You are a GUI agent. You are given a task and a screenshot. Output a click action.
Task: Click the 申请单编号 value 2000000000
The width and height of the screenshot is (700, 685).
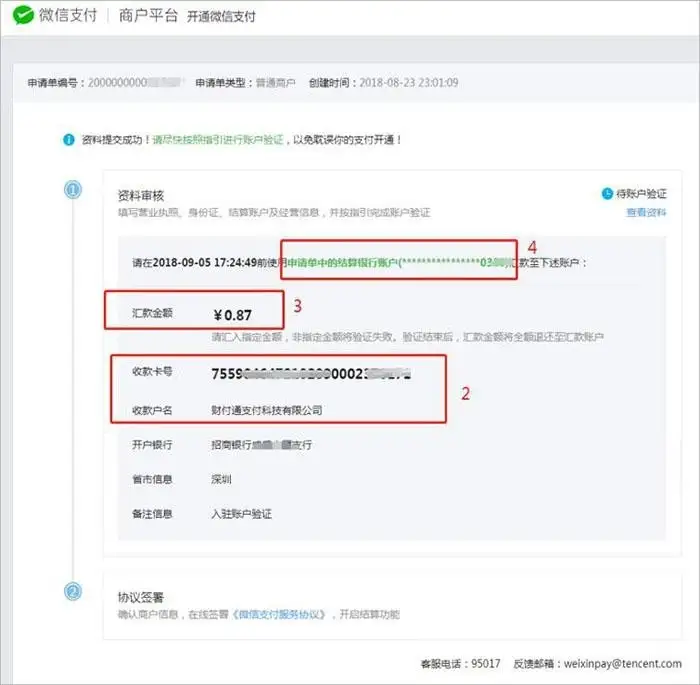134,83
